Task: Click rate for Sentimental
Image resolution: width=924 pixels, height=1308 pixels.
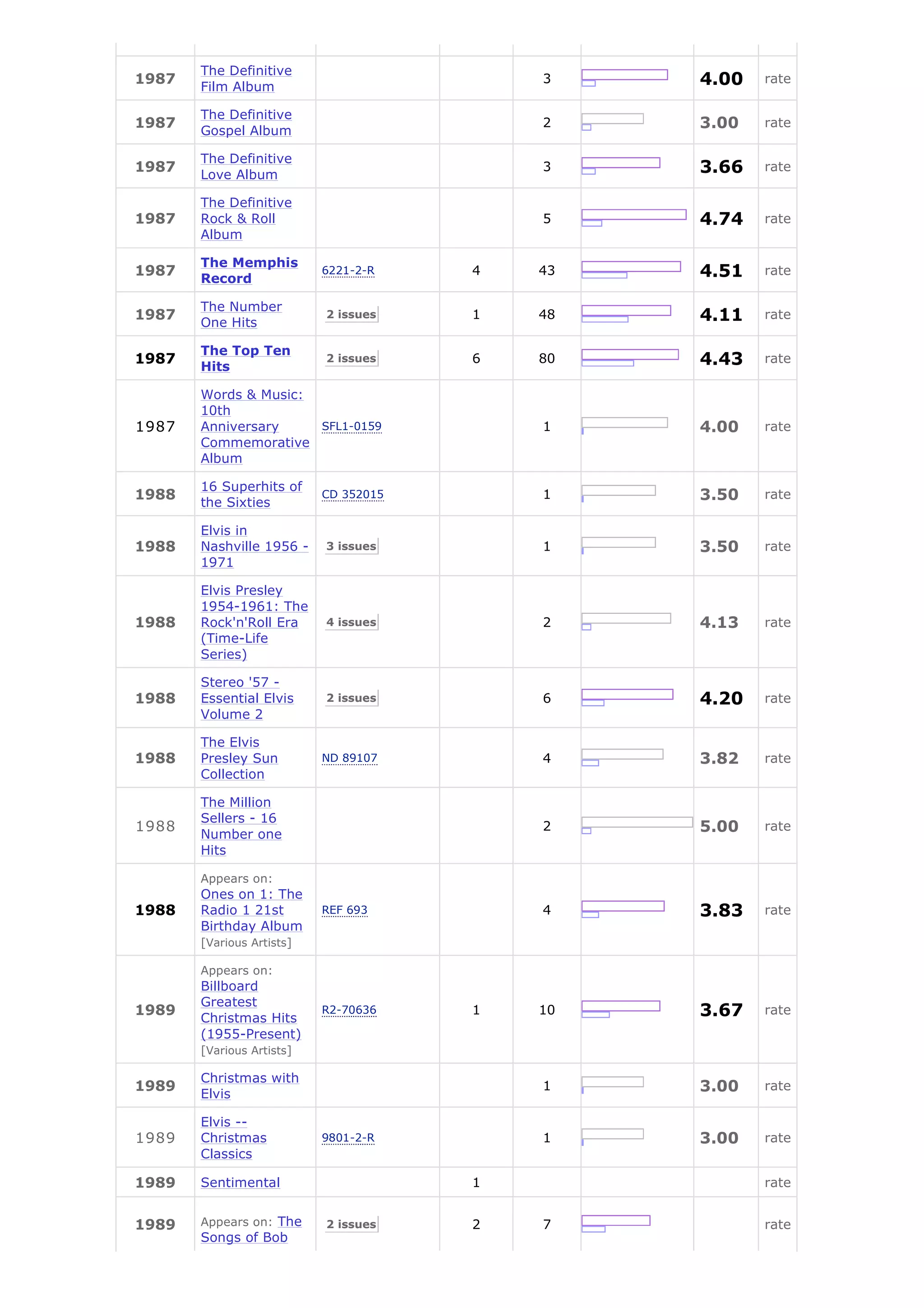Action: click(777, 1183)
